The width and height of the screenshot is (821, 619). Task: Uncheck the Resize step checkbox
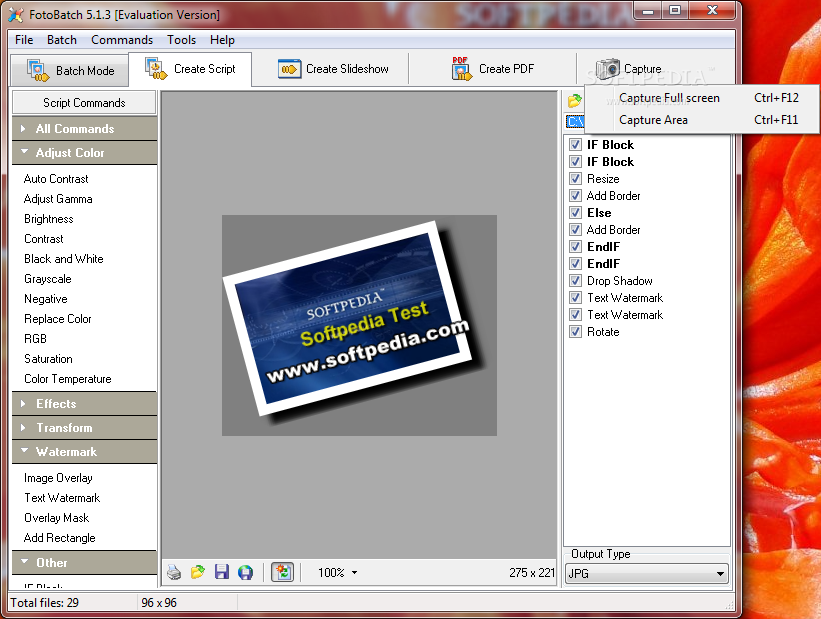[x=575, y=179]
